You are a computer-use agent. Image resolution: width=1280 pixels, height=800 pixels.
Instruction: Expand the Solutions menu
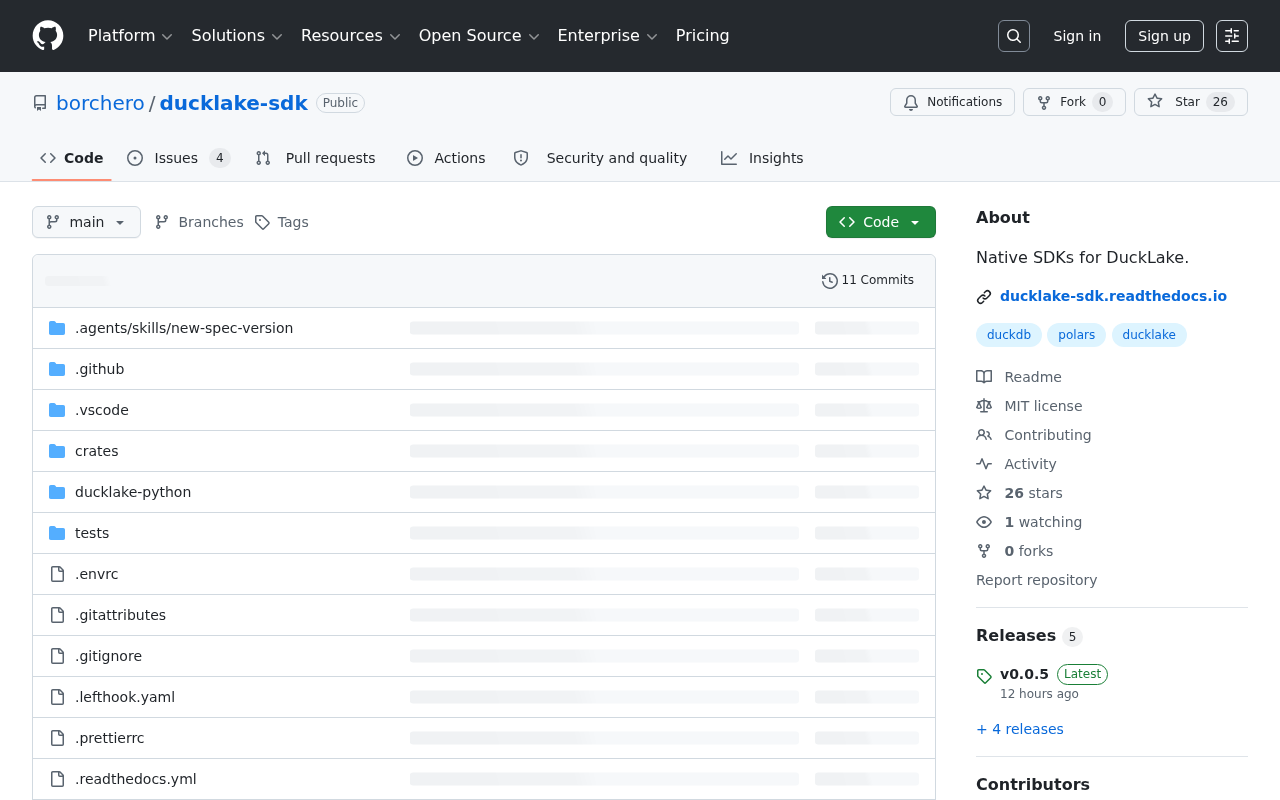coord(237,36)
